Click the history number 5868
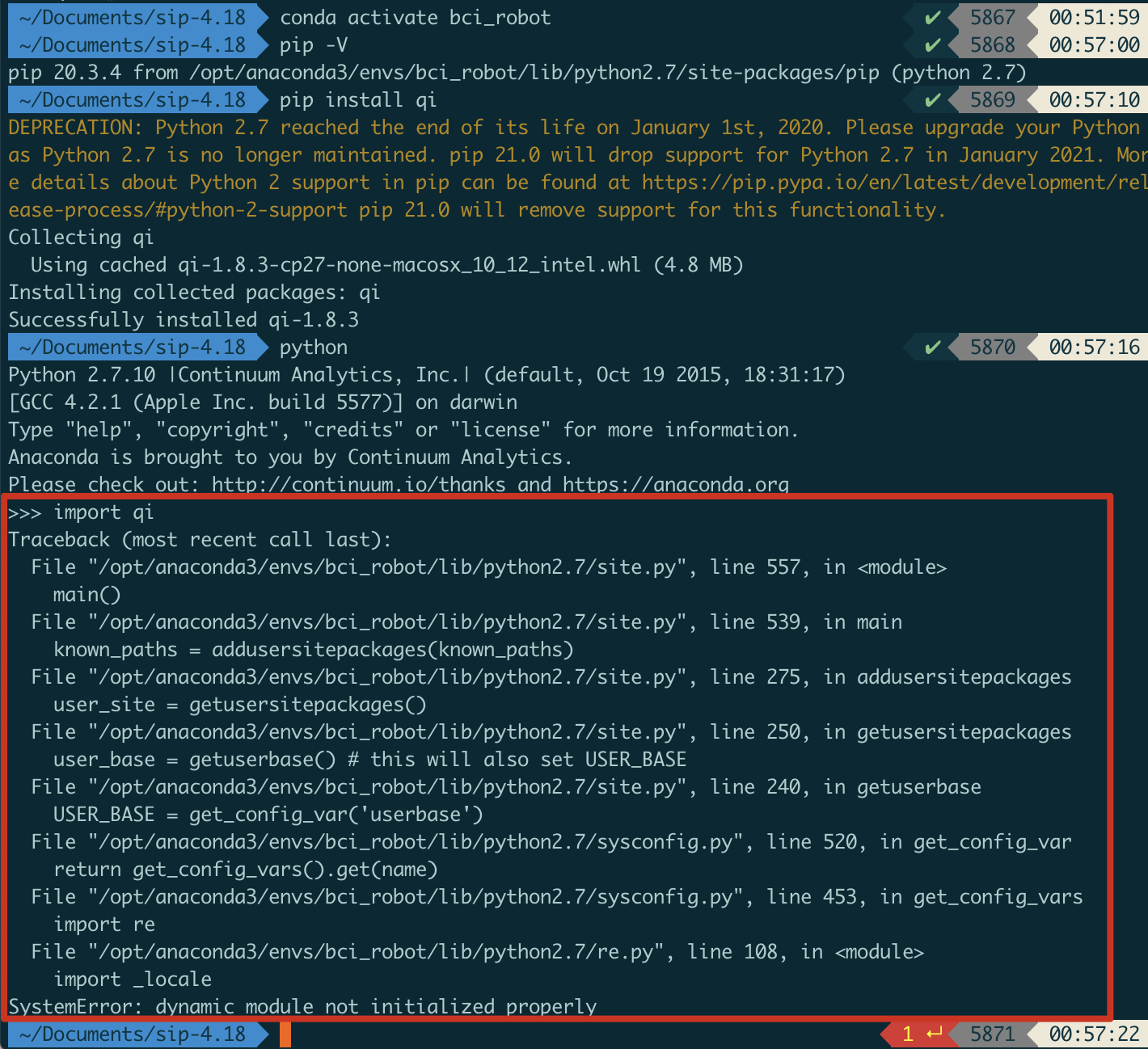The width and height of the screenshot is (1148, 1049). [x=993, y=44]
